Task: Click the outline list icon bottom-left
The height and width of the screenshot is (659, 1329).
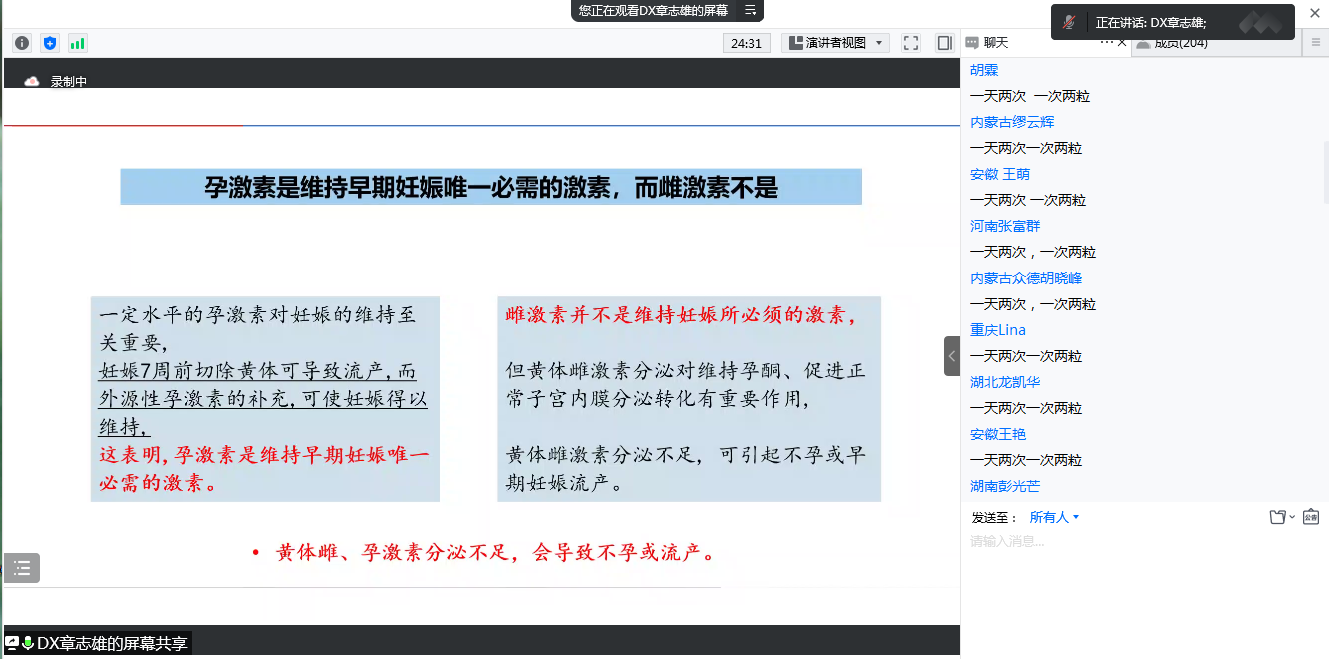Action: pos(22,568)
